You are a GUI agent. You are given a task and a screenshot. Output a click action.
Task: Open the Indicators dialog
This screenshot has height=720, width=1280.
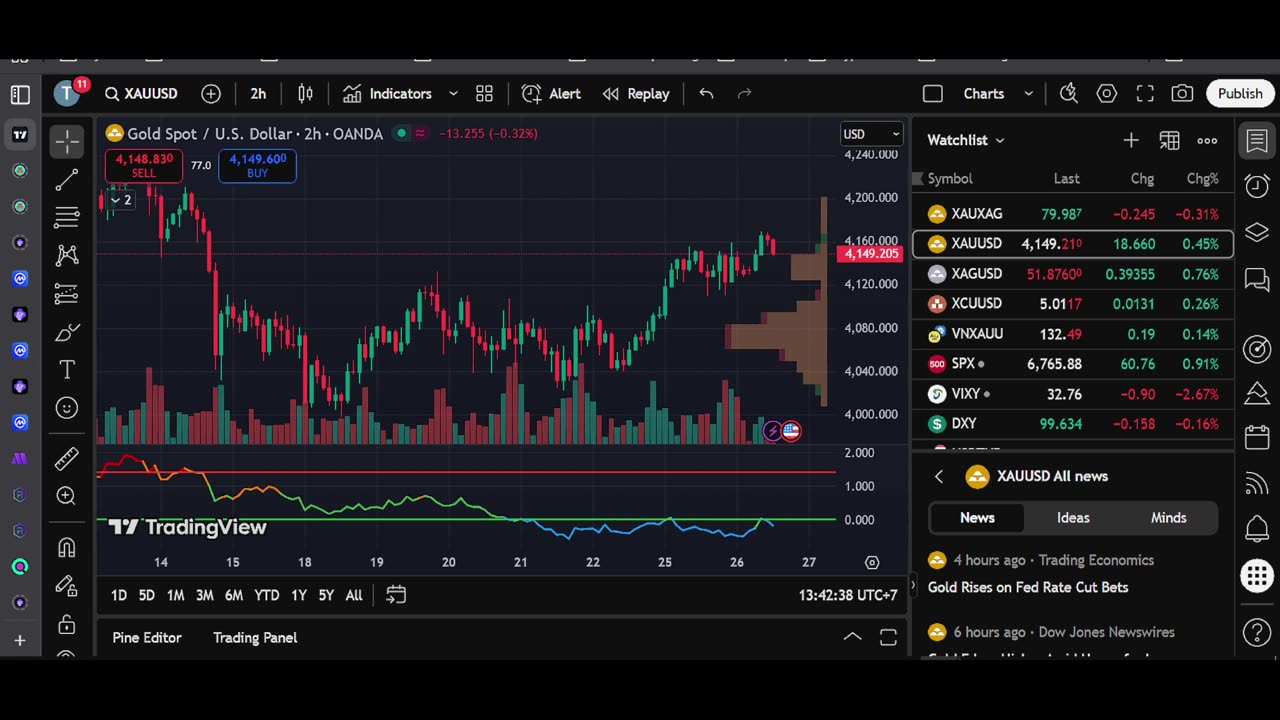click(387, 94)
